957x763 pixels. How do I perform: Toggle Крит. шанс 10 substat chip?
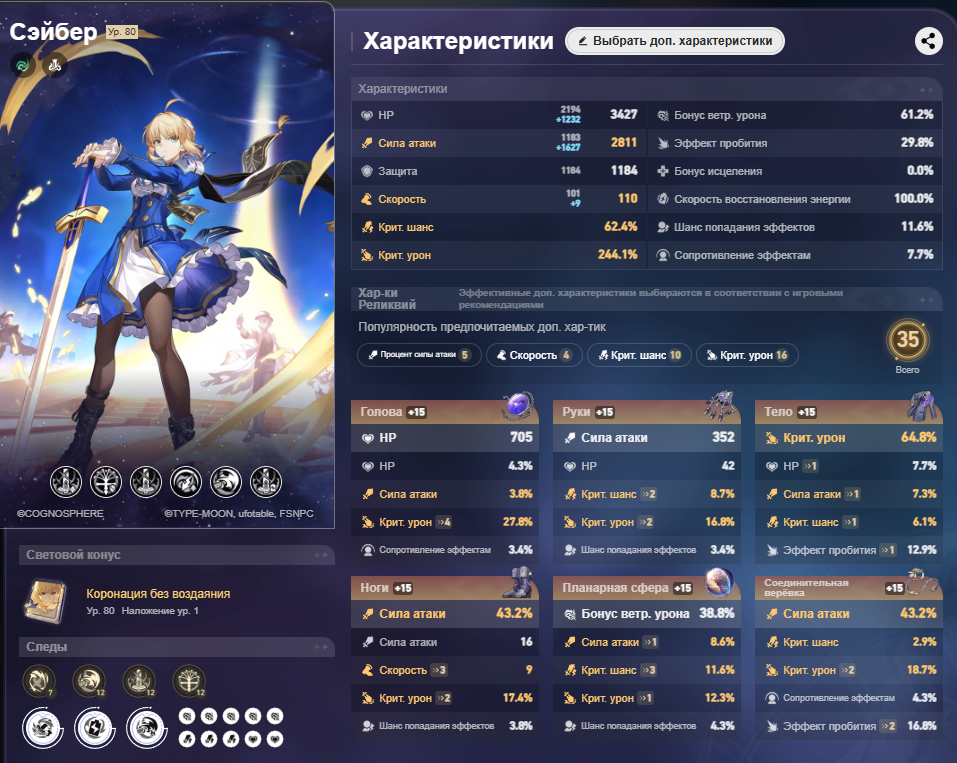[x=639, y=355]
